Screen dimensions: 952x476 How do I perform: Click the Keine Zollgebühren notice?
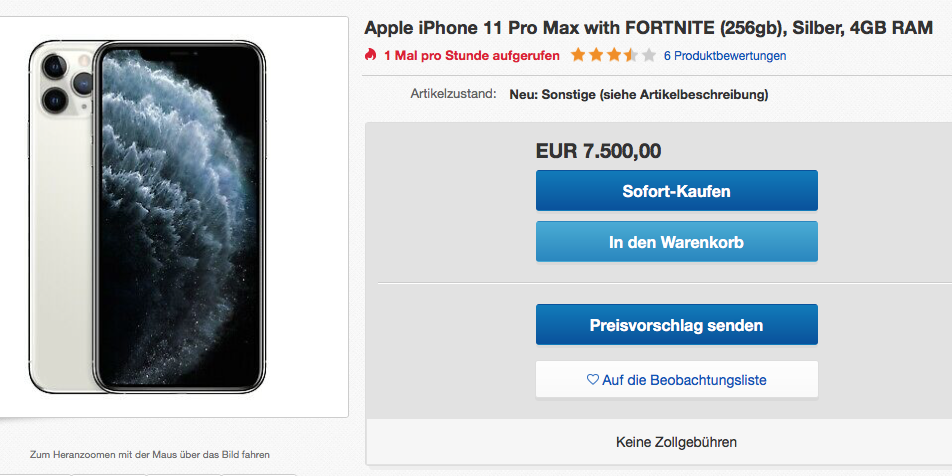pyautogui.click(x=676, y=441)
